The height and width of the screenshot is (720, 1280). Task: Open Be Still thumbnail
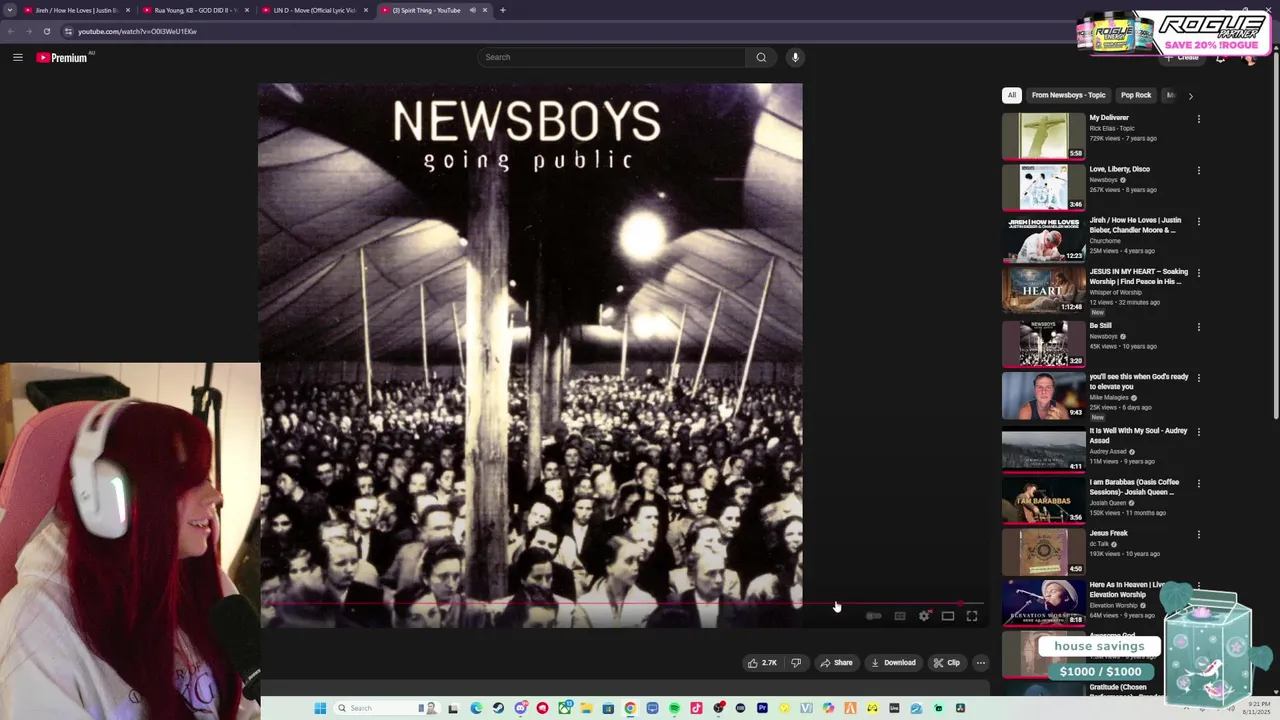click(1043, 343)
